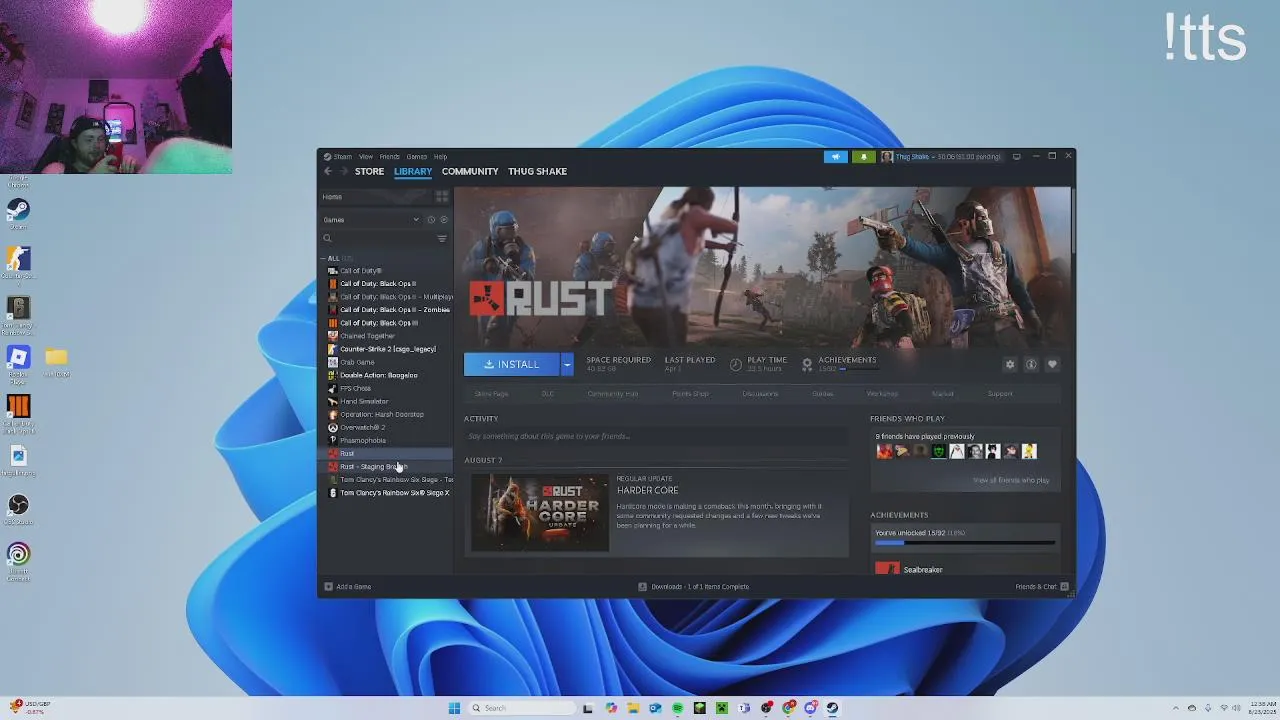Open the Rust Support link
The height and width of the screenshot is (720, 1280).
coord(1000,394)
